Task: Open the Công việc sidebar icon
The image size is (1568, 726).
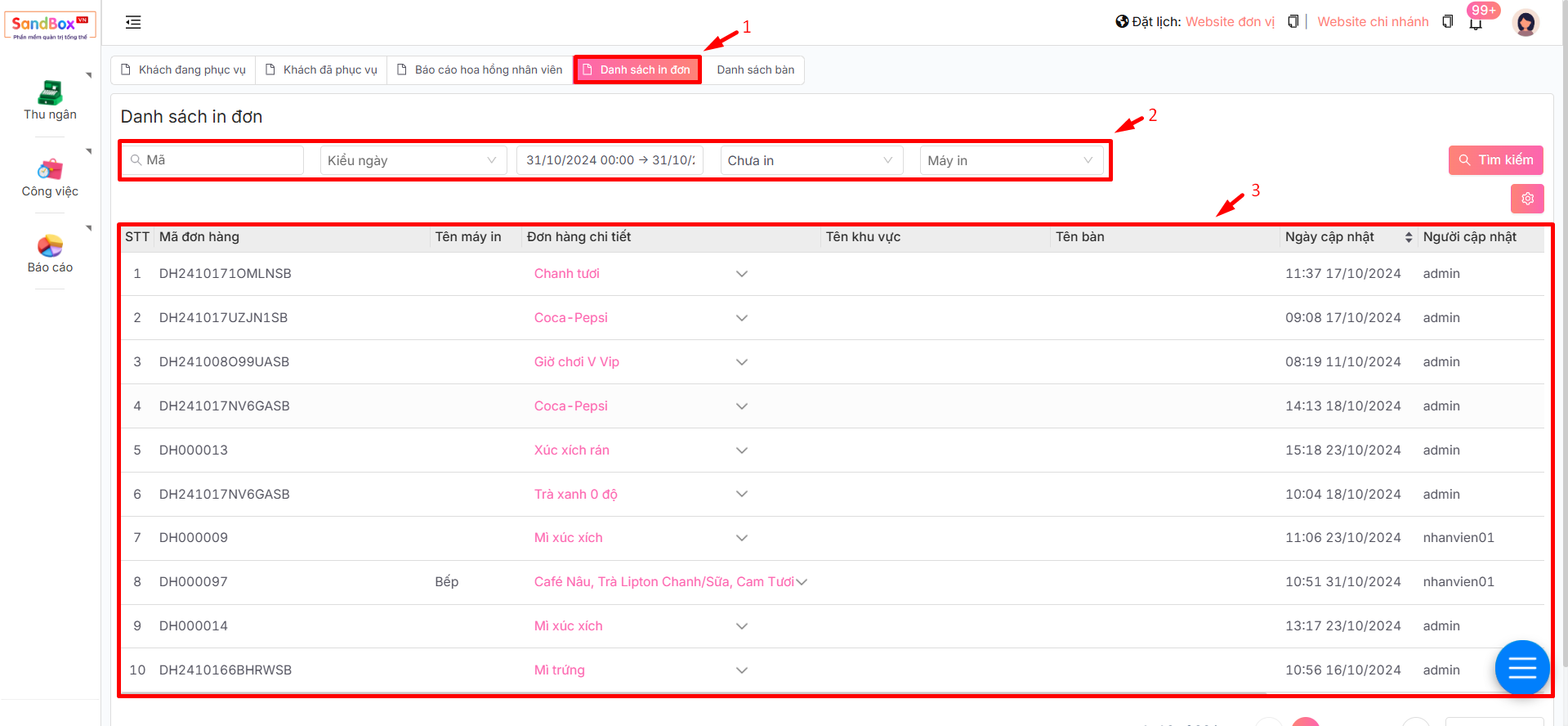Action: tap(50, 170)
